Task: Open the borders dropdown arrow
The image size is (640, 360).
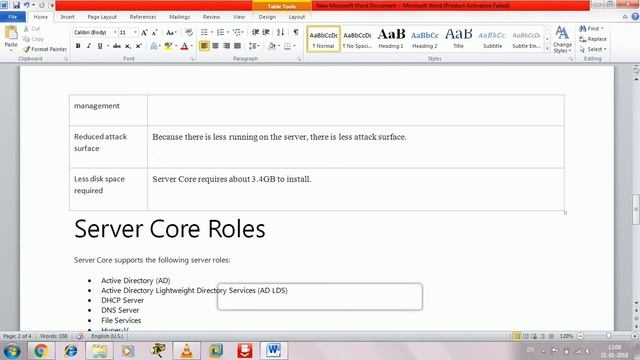Action: tap(294, 46)
